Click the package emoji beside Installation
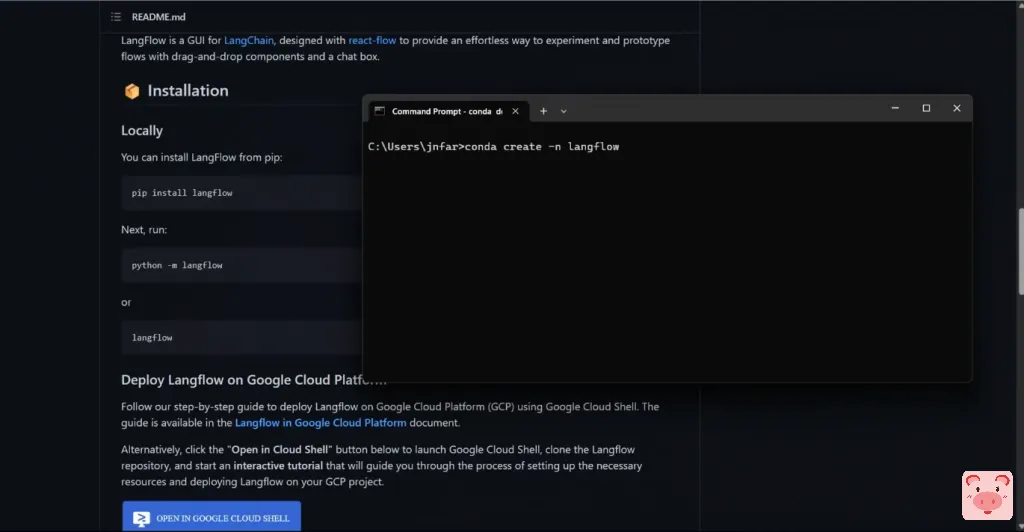 pos(132,91)
